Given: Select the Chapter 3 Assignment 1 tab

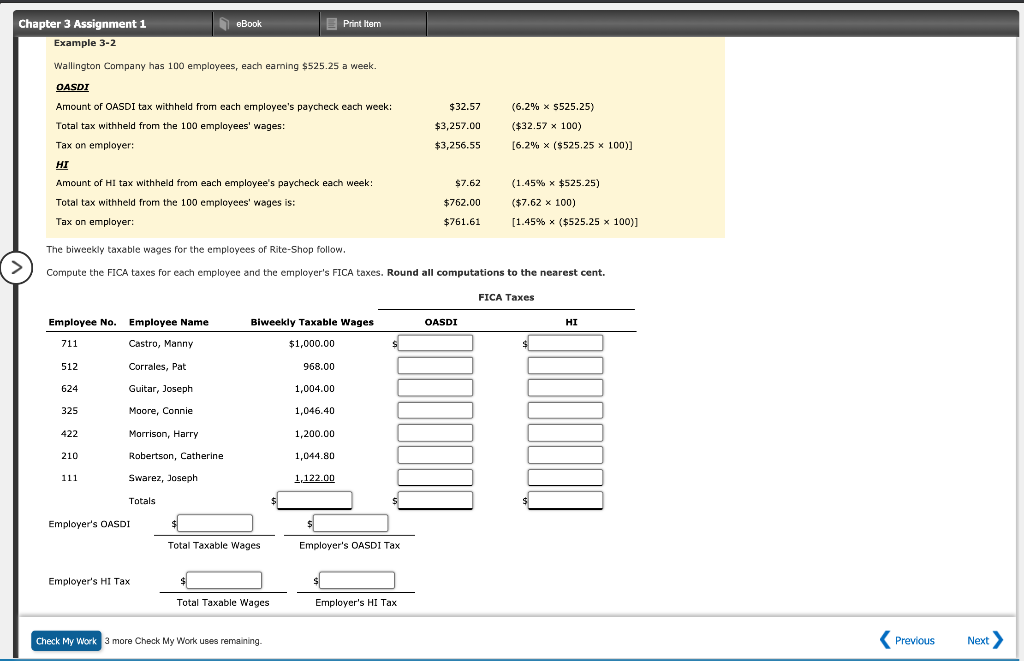Looking at the screenshot, I should [x=81, y=23].
